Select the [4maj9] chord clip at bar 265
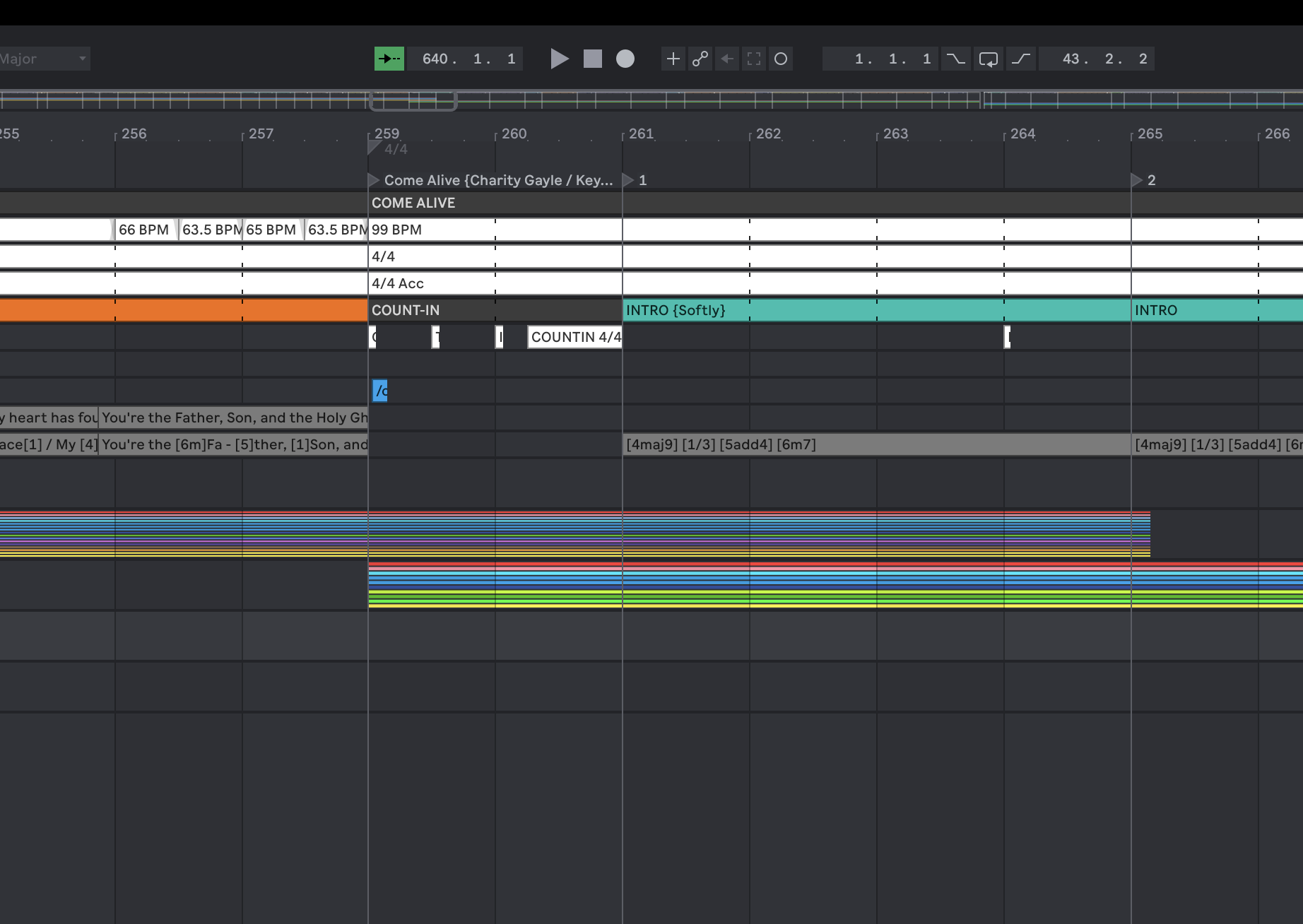 (x=1217, y=444)
